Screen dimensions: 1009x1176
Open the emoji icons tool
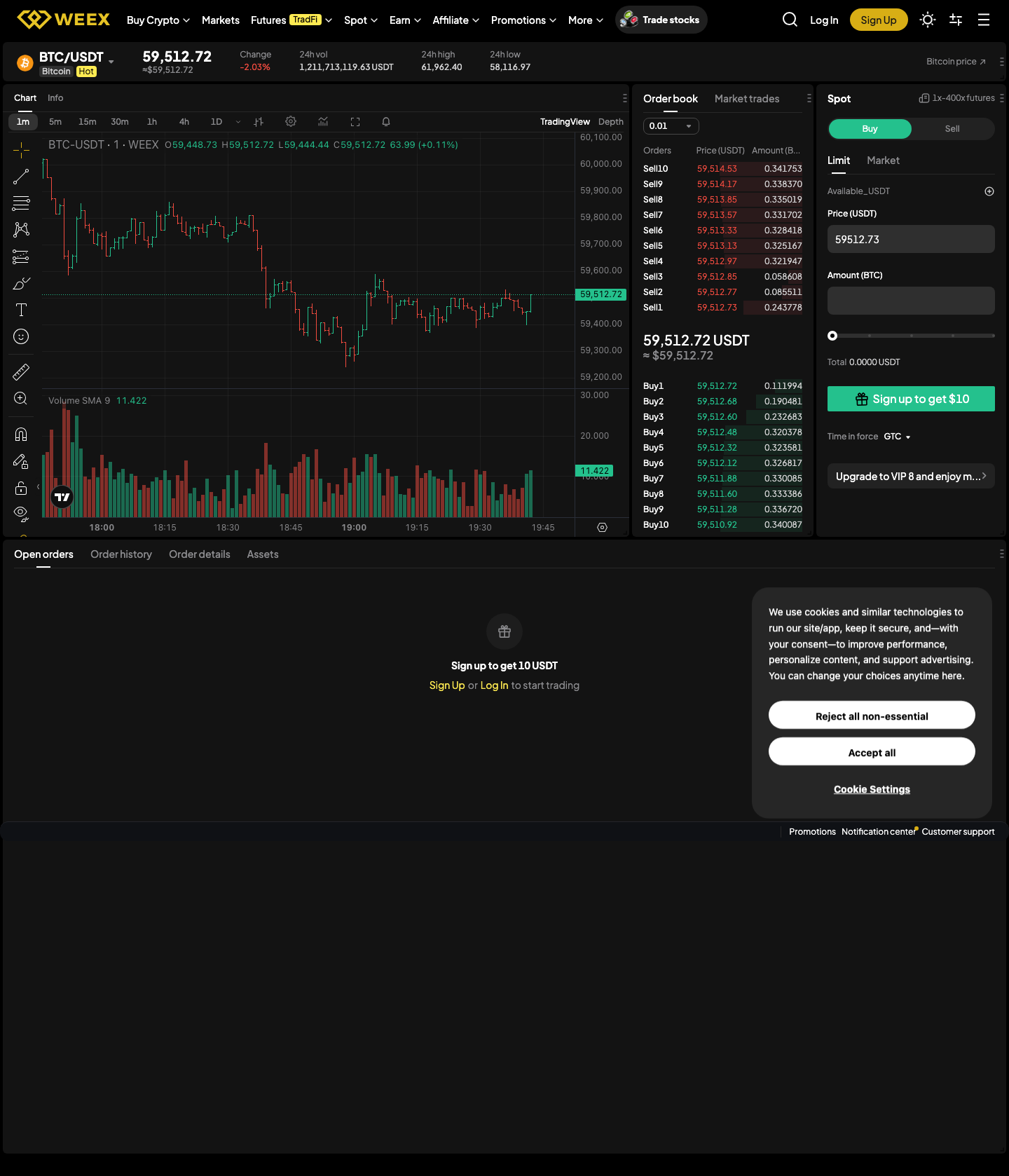pyautogui.click(x=21, y=336)
